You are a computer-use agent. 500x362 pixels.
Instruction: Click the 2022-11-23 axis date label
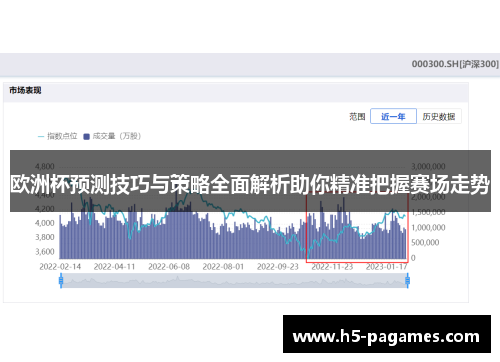coord(332,267)
